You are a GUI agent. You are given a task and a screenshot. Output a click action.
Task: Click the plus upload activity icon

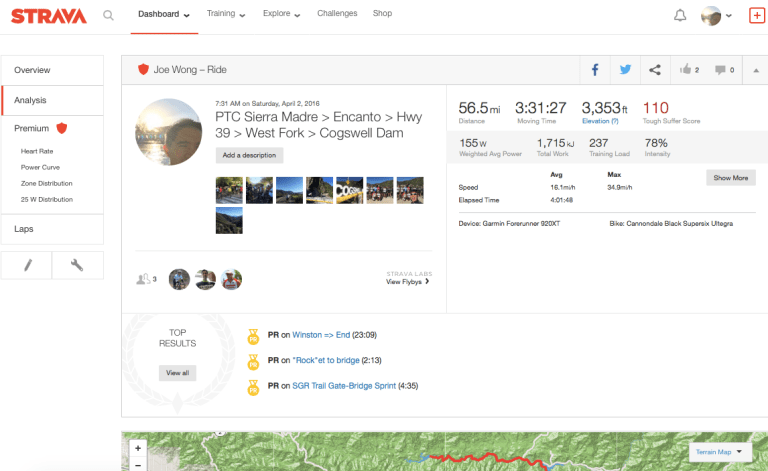tap(756, 15)
